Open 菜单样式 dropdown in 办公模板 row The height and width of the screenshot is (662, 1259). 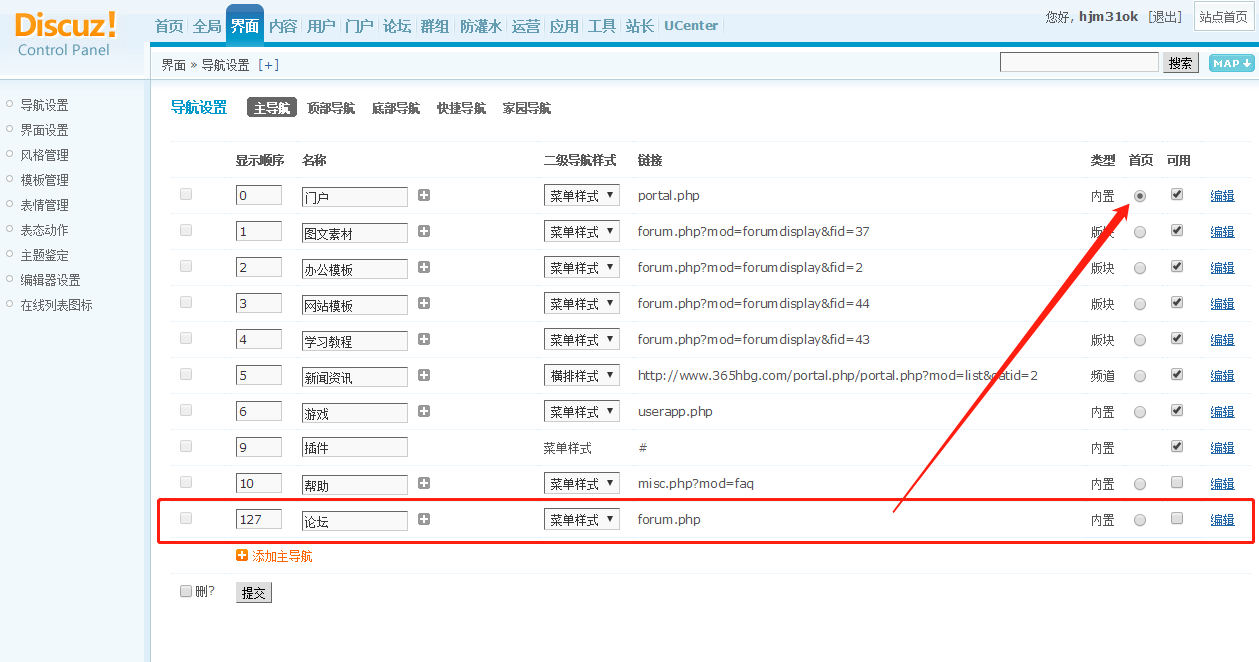pyautogui.click(x=582, y=267)
